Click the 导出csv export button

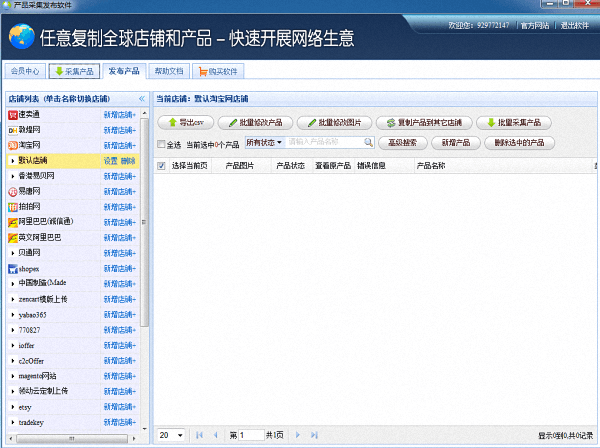[x=186, y=122]
